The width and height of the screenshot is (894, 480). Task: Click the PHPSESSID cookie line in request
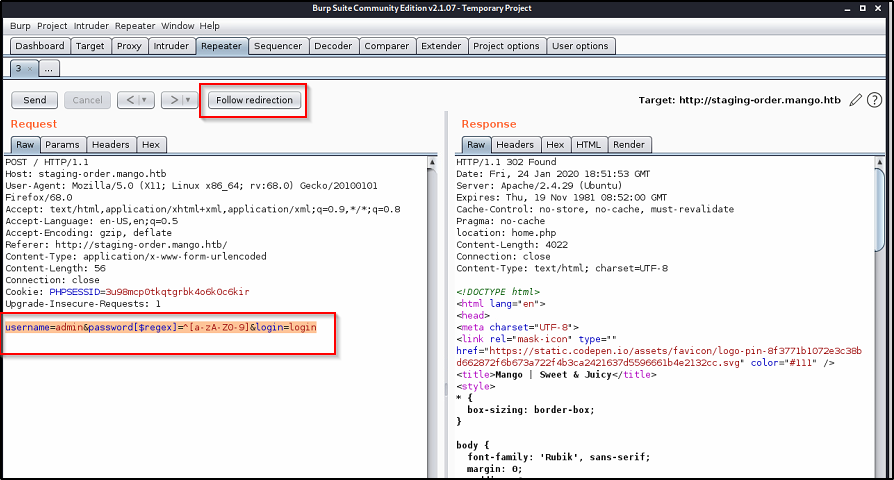pyautogui.click(x=127, y=292)
